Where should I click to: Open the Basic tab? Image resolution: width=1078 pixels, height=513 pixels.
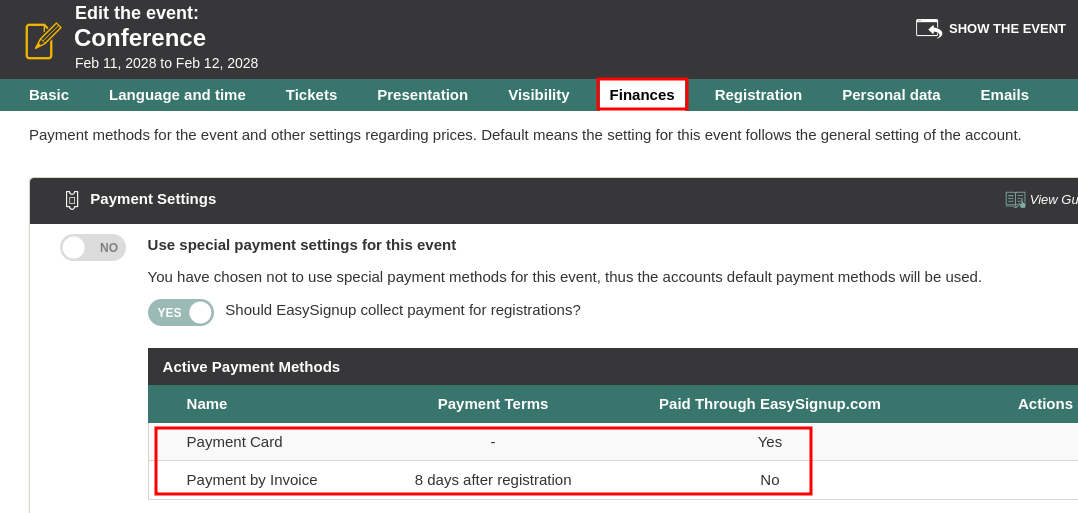[49, 95]
